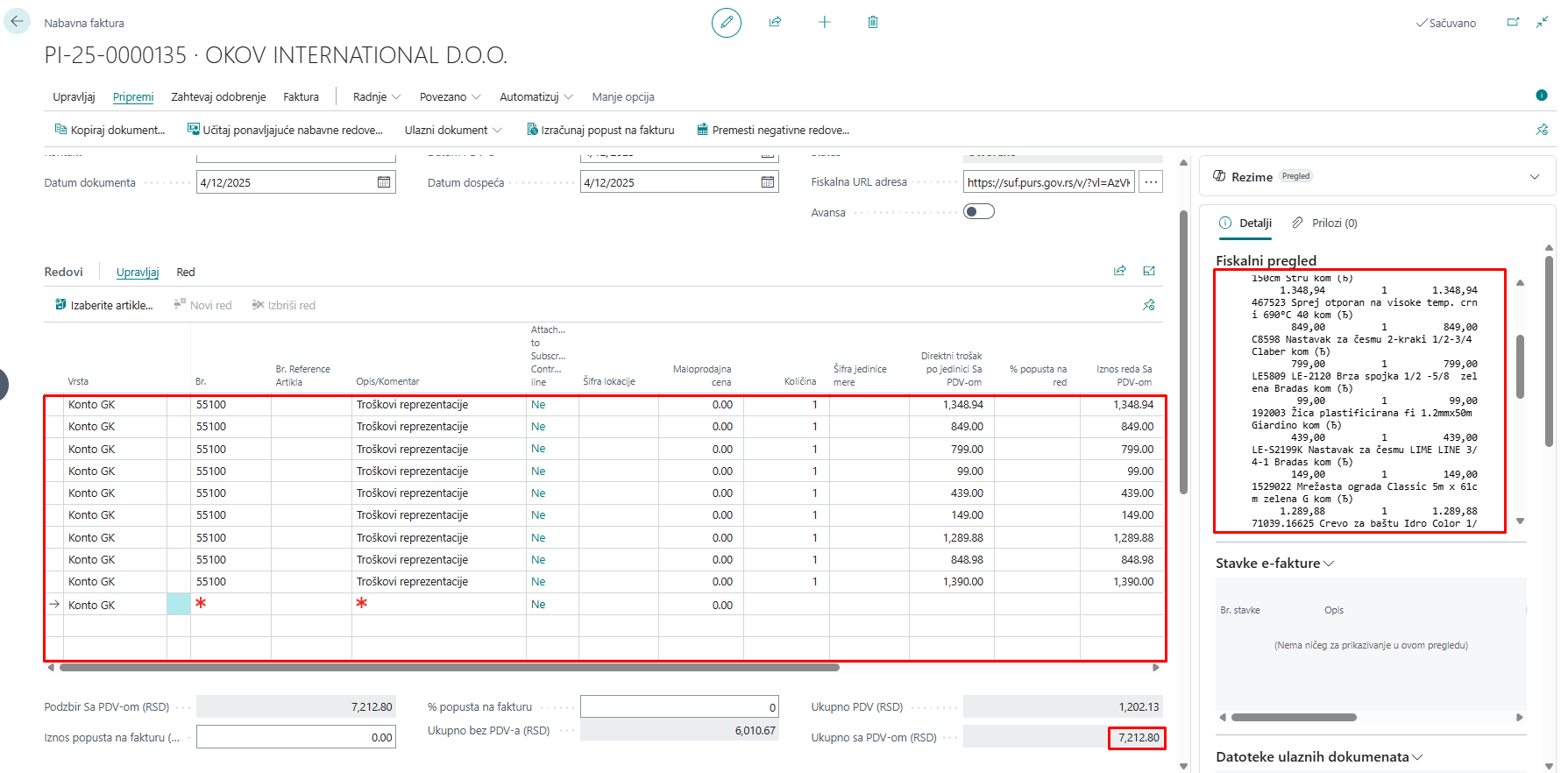The height and width of the screenshot is (773, 1568).
Task: Toggle the Avansa switch
Action: coord(978,211)
